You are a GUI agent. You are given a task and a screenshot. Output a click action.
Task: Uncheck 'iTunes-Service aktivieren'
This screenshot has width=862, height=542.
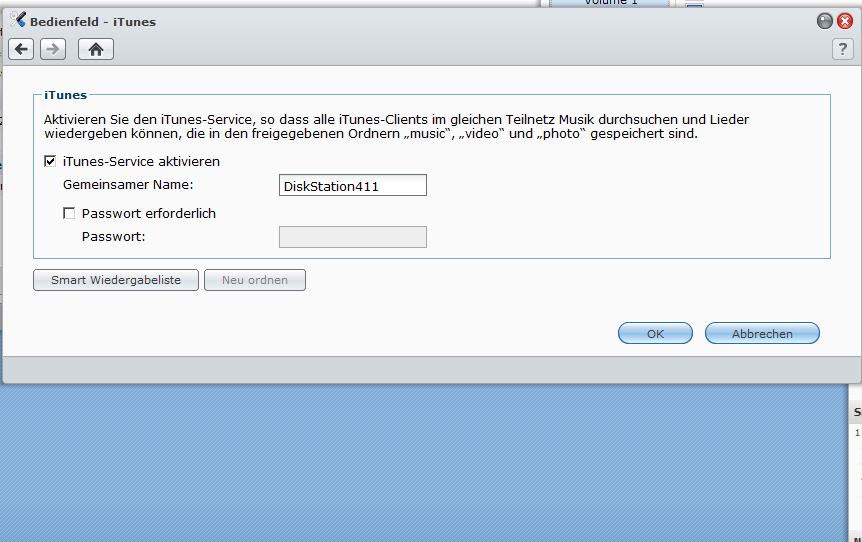(x=50, y=161)
